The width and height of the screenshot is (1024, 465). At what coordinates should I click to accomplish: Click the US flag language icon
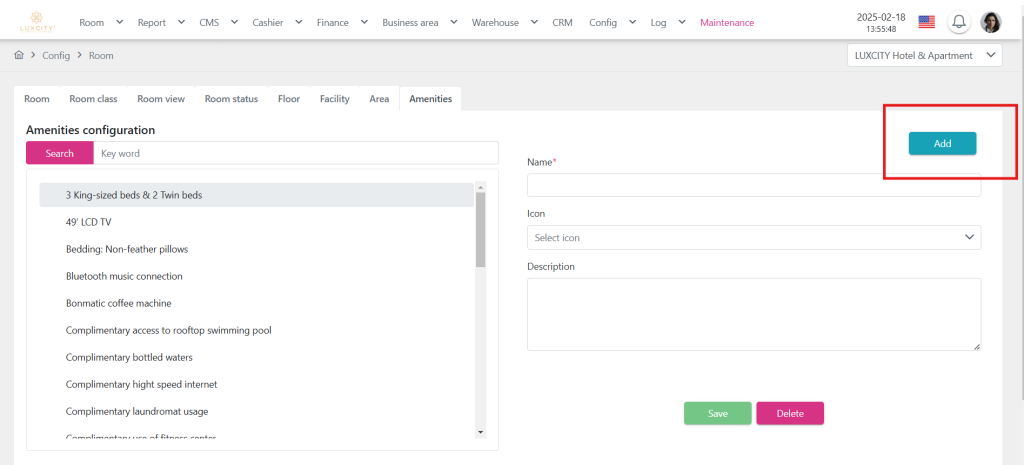click(x=926, y=22)
